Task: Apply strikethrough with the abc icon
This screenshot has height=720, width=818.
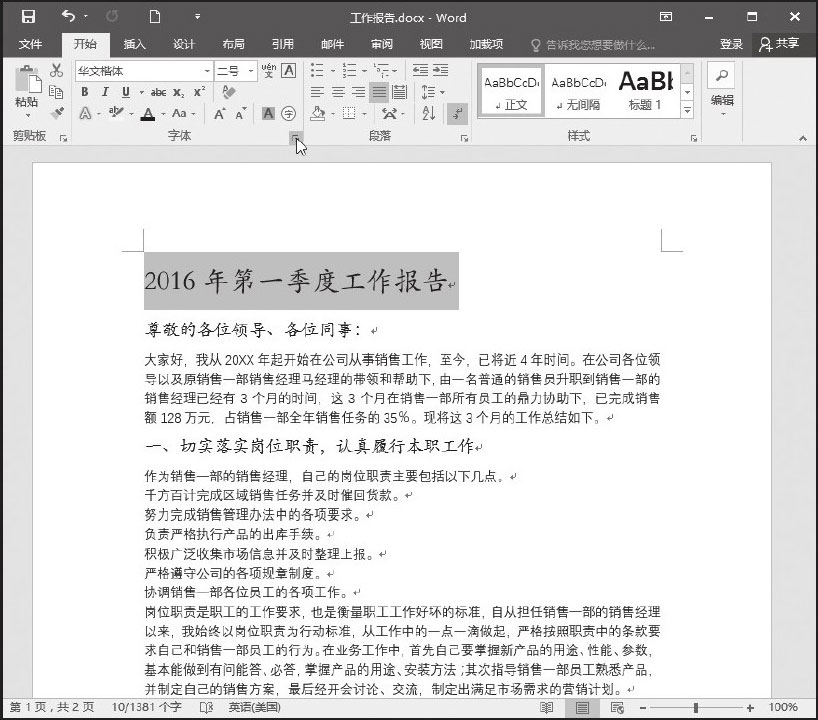Action: click(158, 92)
